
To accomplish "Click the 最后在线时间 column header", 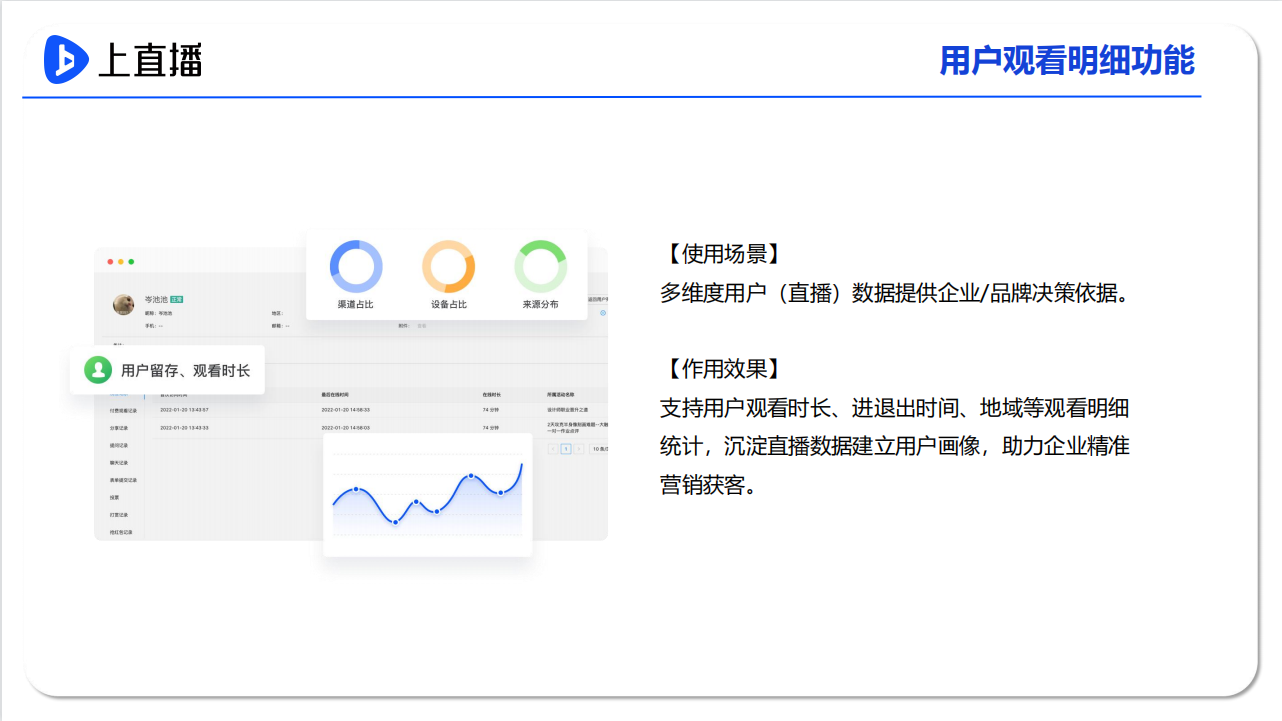I will [x=335, y=395].
